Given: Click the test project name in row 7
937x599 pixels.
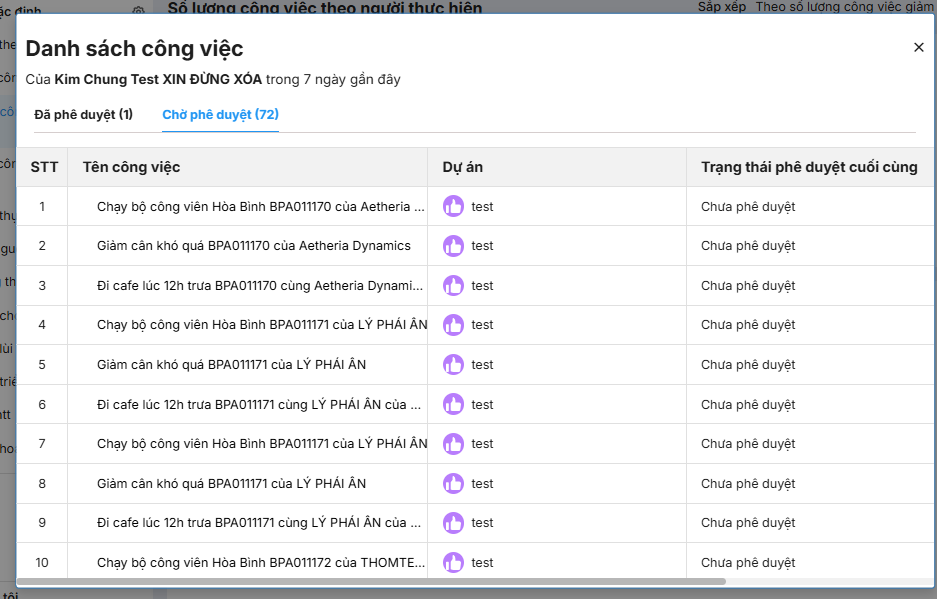Looking at the screenshot, I should [x=482, y=444].
